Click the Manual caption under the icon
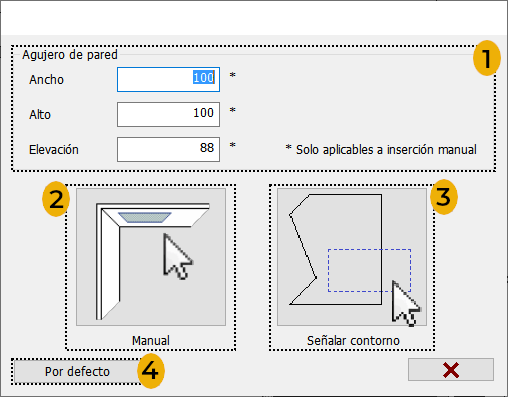Viewport: 508px width, 397px height. 151,341
